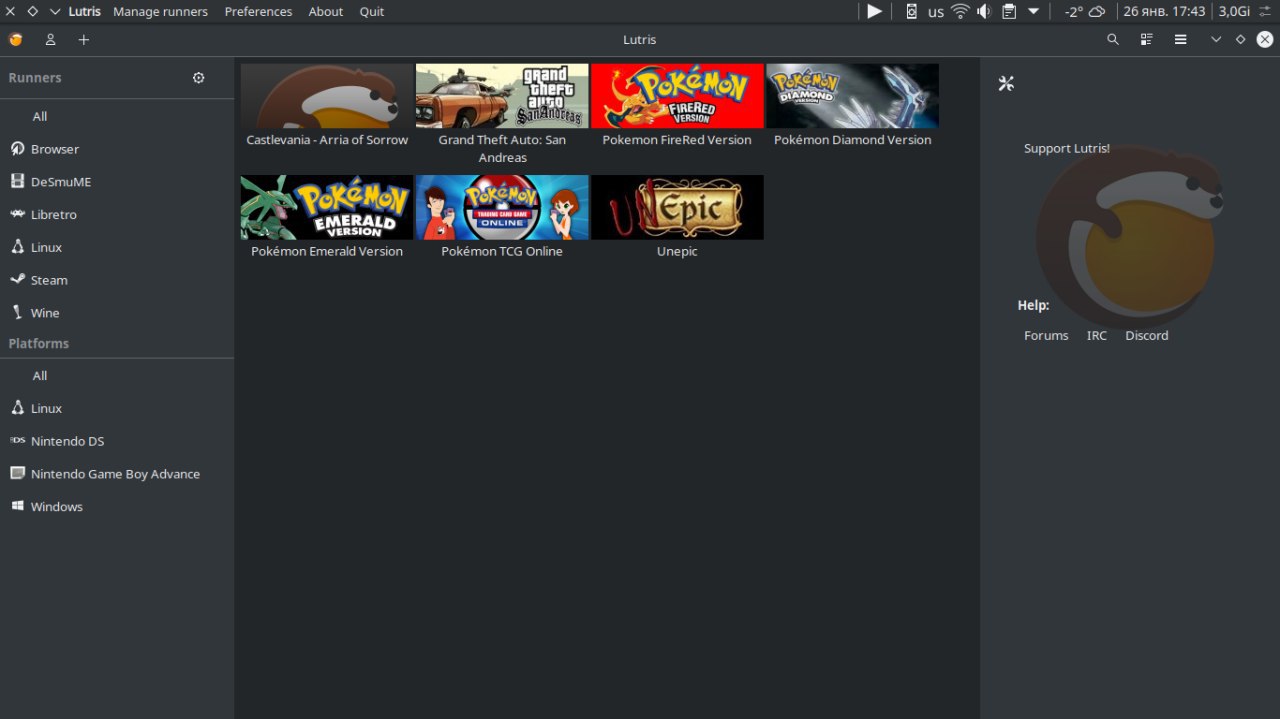Filter by Nintendo Game Boy Advance platform

(117, 474)
